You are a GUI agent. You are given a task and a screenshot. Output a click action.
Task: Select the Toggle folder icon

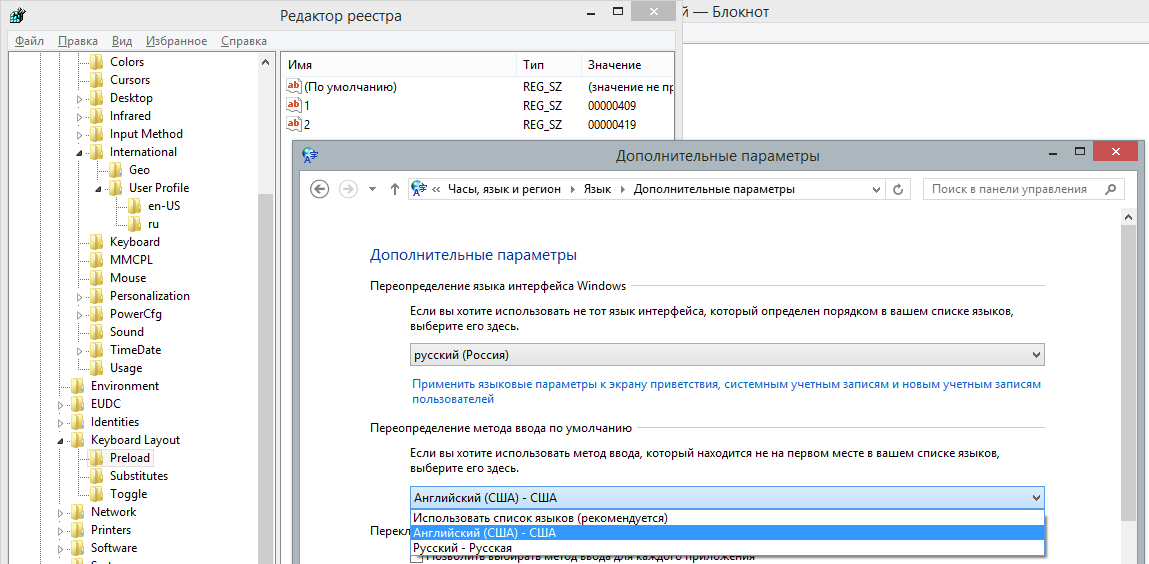[x=97, y=494]
